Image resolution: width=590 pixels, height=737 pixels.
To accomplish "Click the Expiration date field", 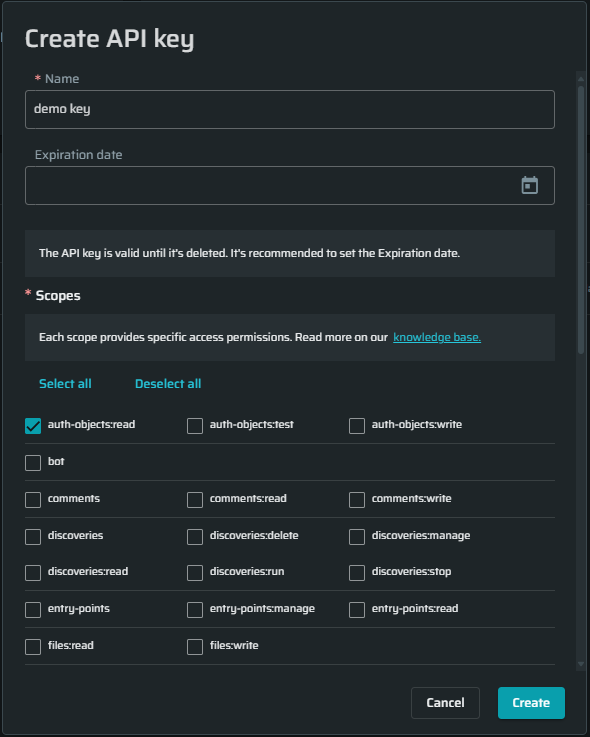I will 290,185.
